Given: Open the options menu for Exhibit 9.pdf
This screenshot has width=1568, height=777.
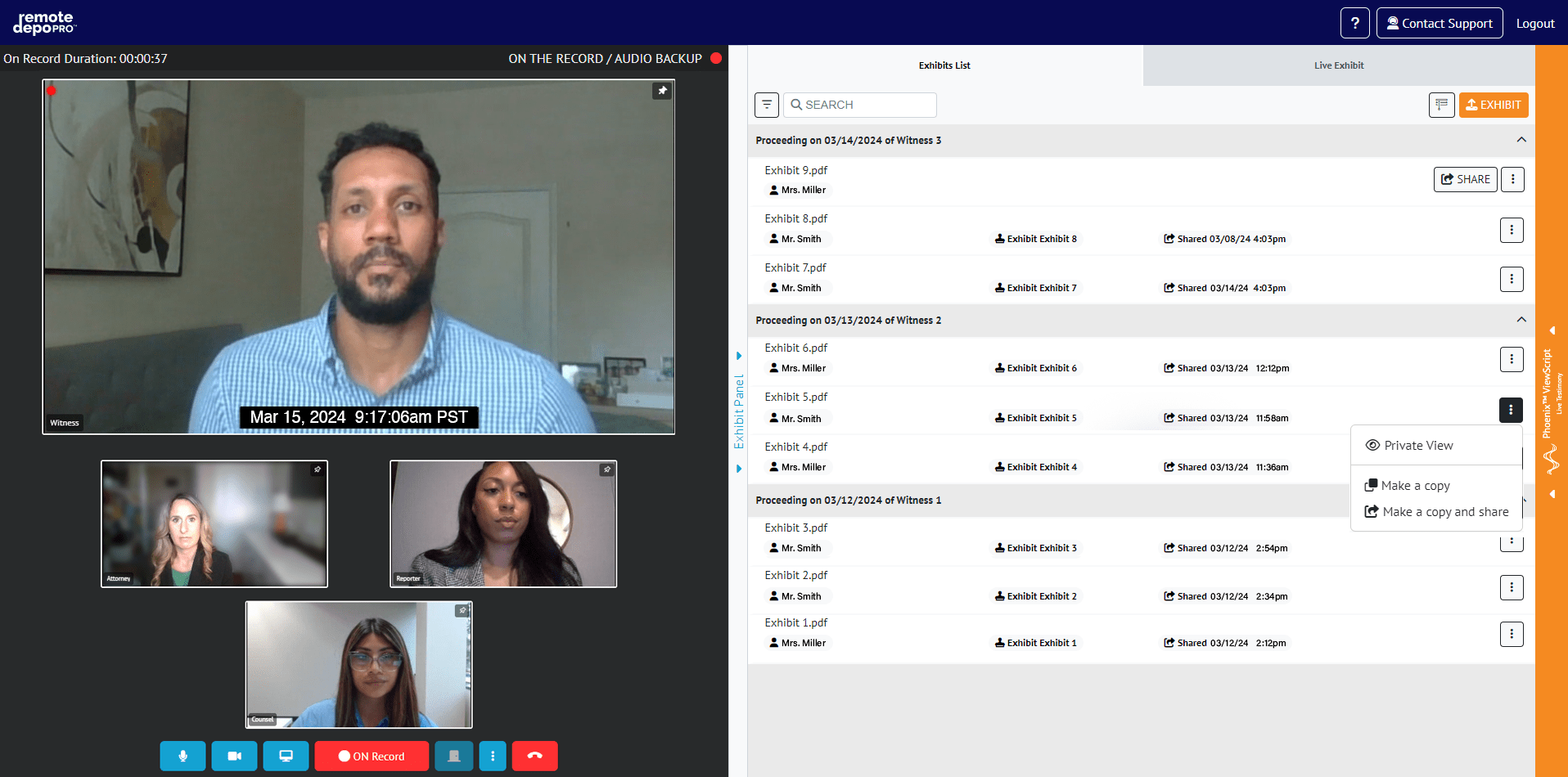Looking at the screenshot, I should (x=1512, y=179).
